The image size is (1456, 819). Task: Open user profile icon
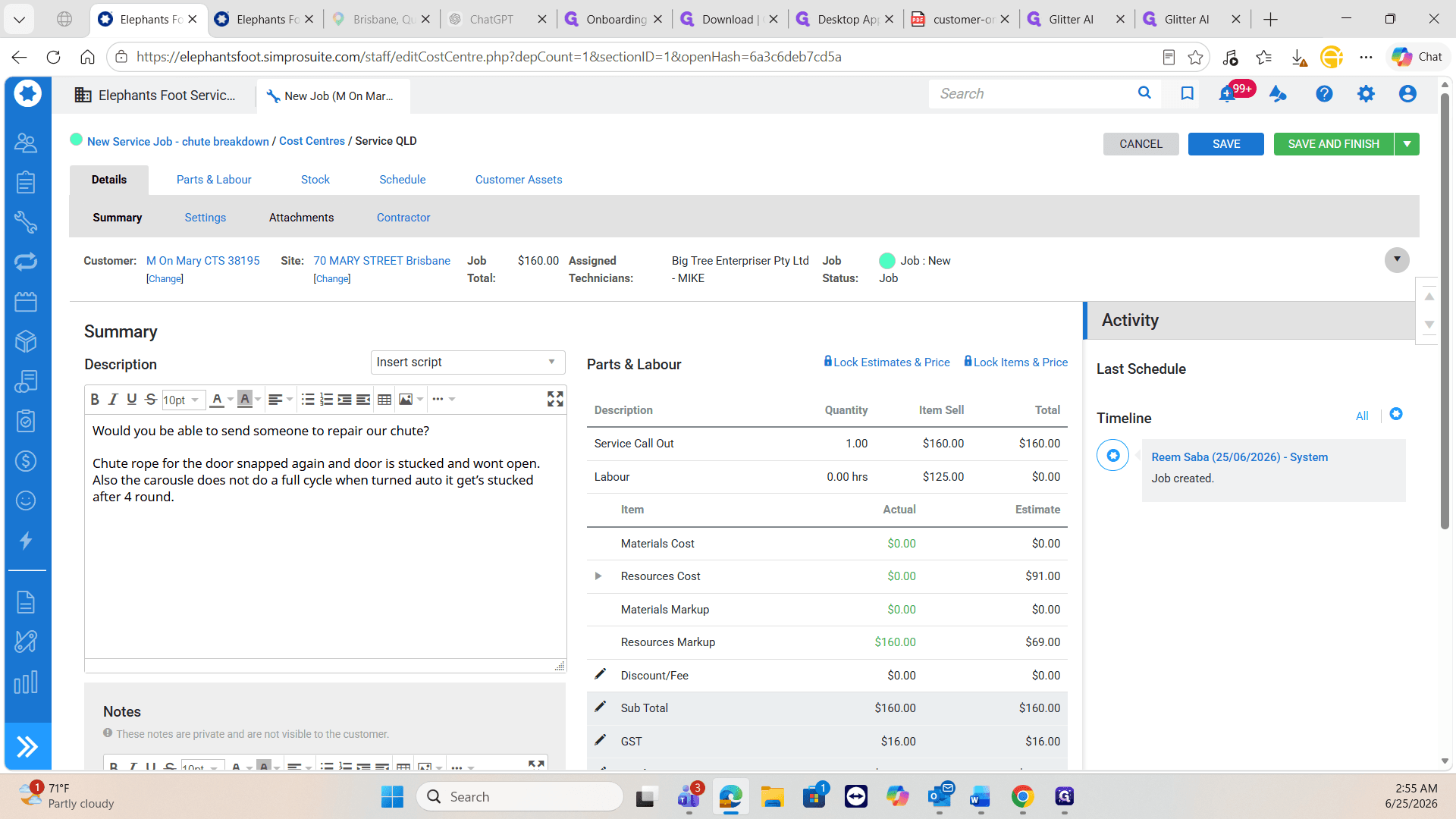(1407, 93)
